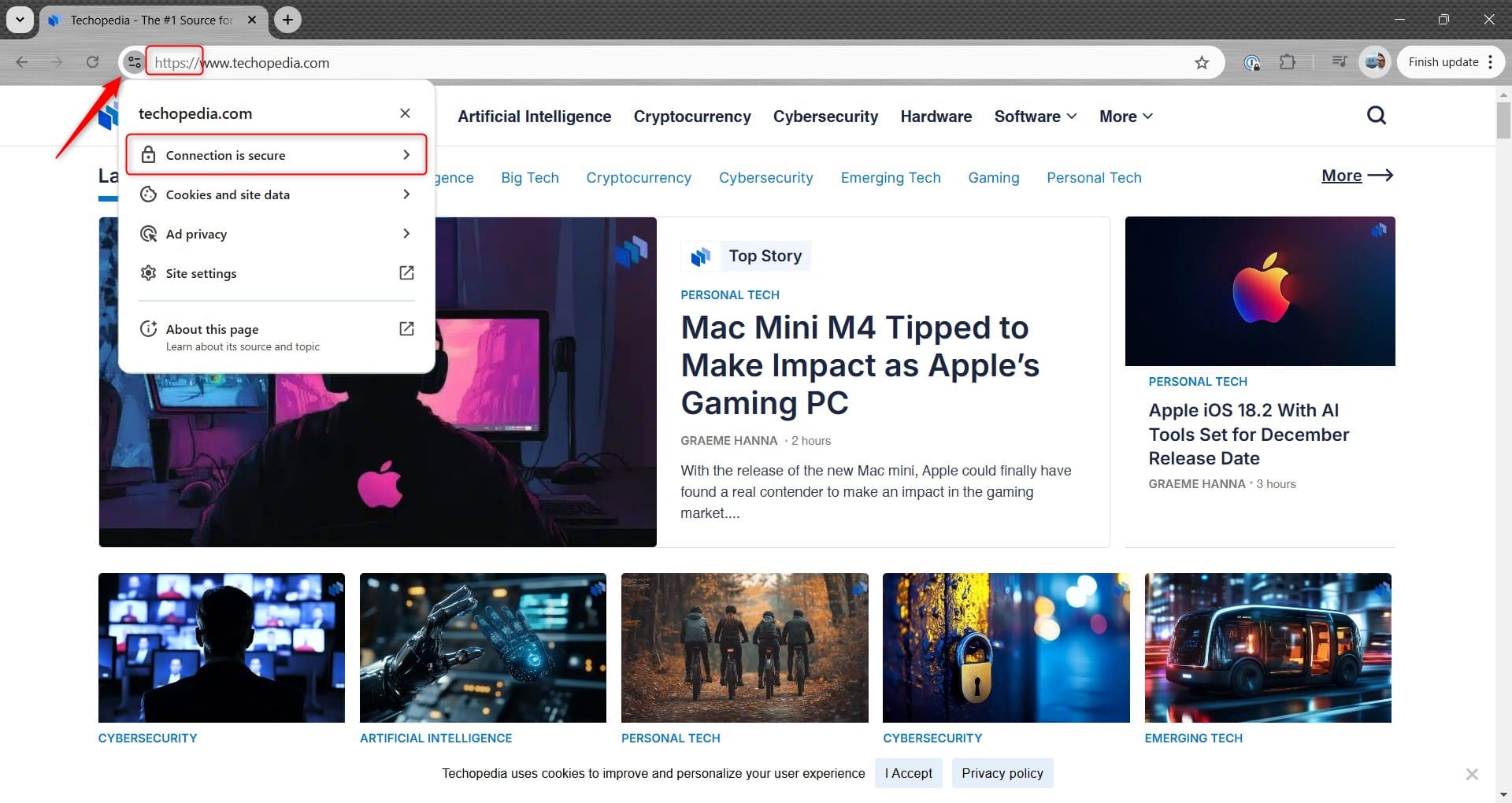Click the site information icon in address bar
Image resolution: width=1512 pixels, height=803 pixels.
134,62
